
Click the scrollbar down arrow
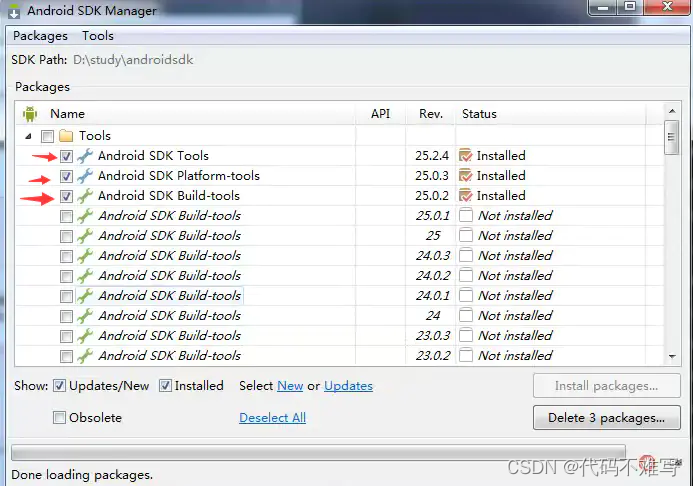(672, 356)
